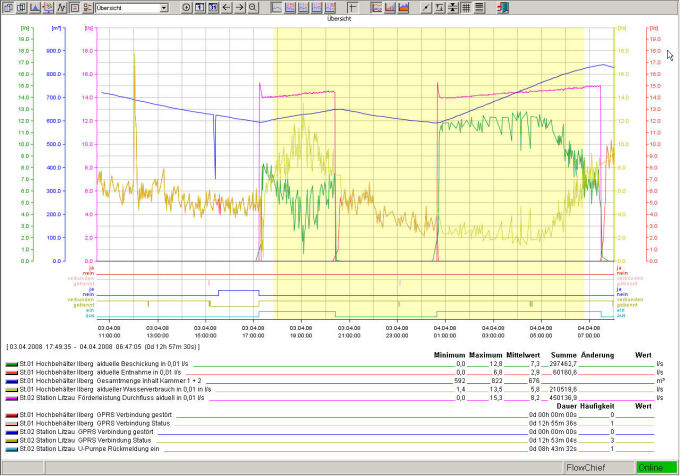
Task: Click the axis scaling bracket icon
Action: [x=440, y=7]
